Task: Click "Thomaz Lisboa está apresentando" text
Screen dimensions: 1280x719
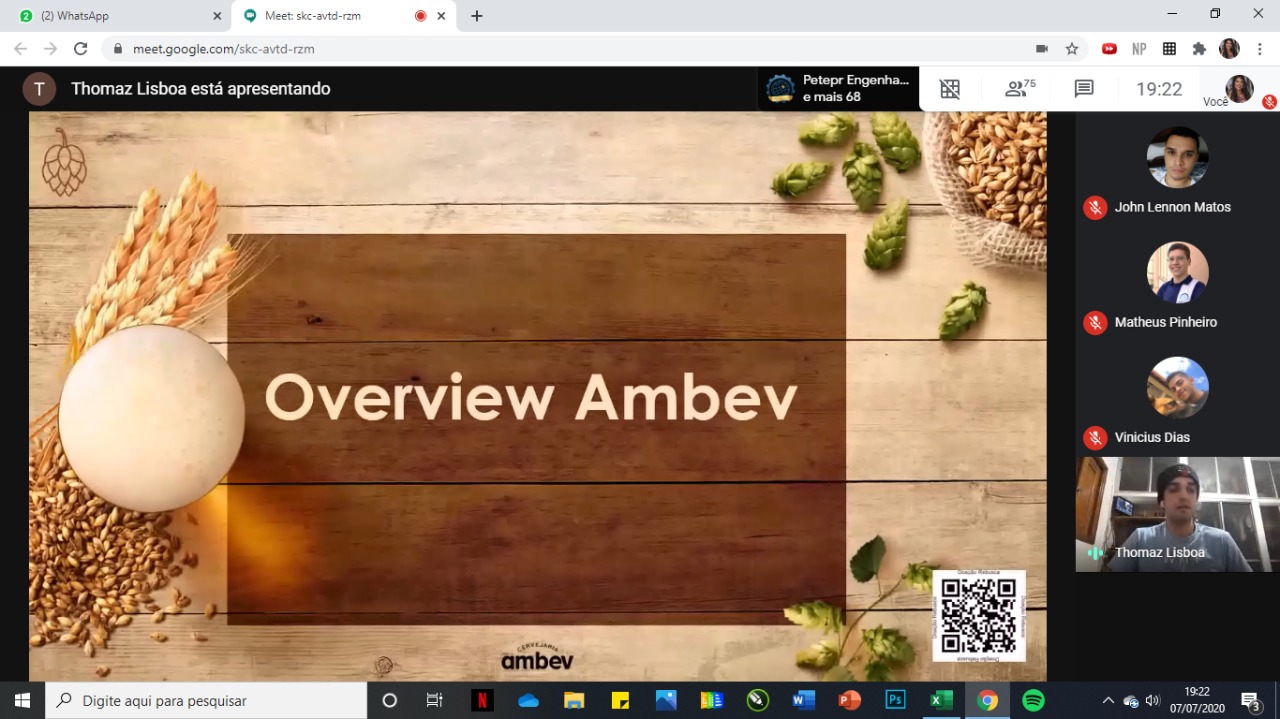Action: (201, 89)
